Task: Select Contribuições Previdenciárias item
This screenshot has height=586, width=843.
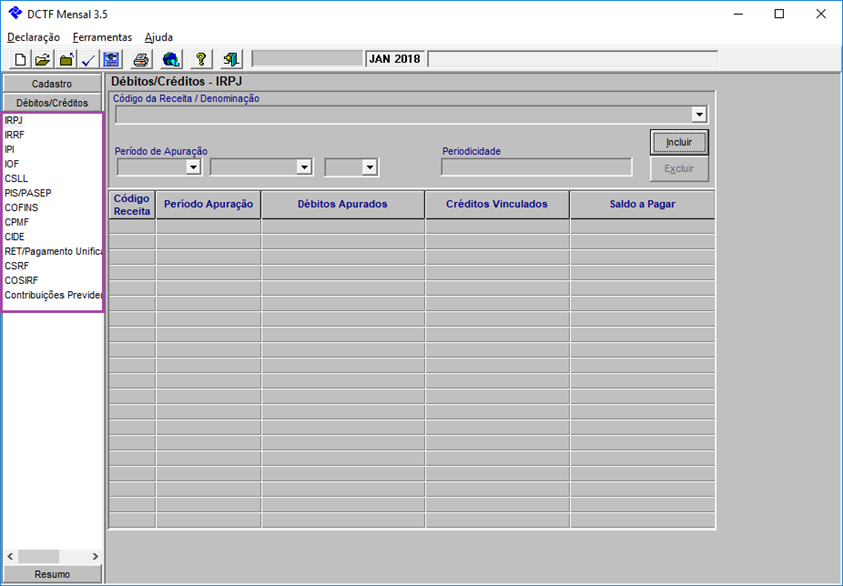Action: tap(53, 295)
